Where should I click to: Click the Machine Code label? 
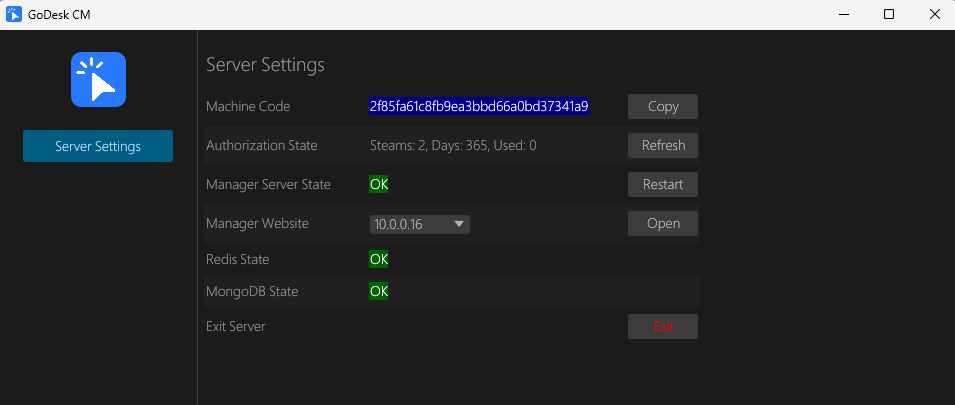(247, 106)
